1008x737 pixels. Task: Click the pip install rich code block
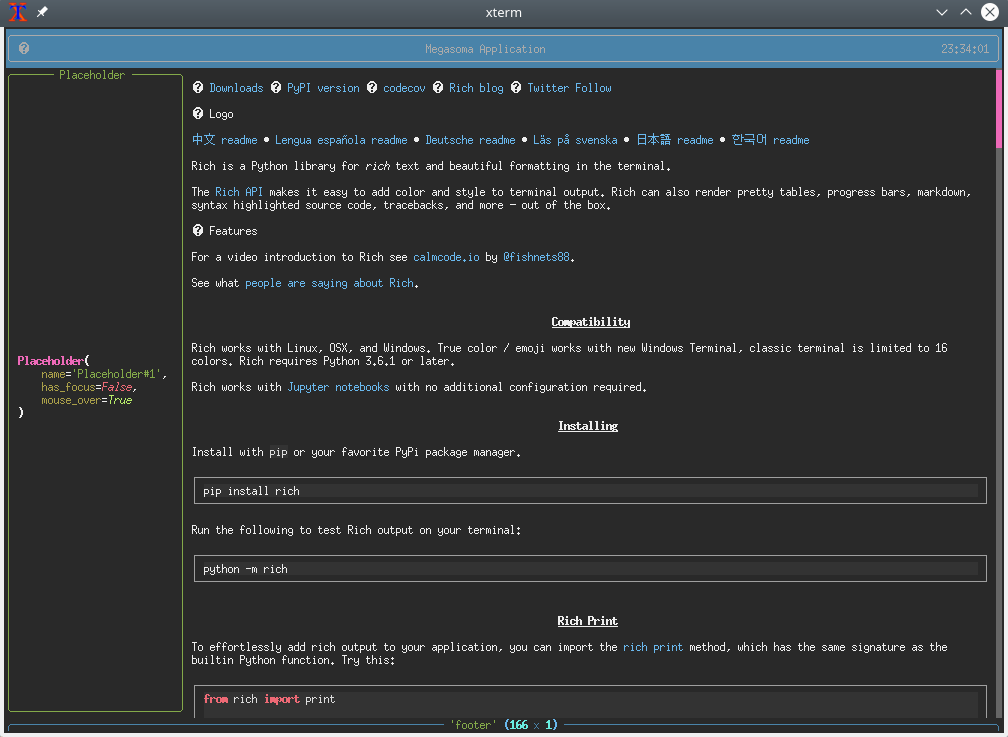tap(589, 491)
